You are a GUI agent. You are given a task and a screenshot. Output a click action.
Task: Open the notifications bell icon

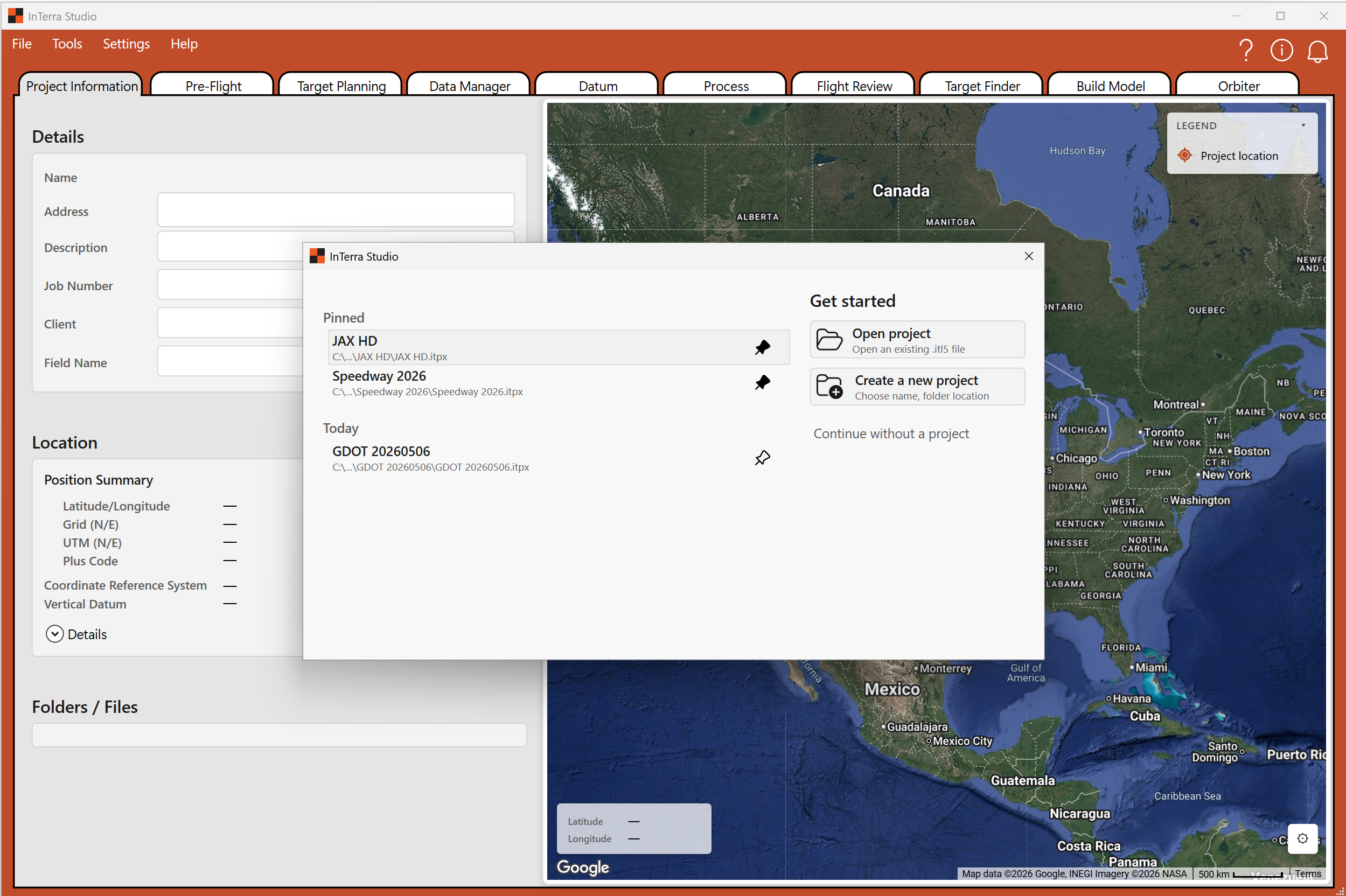1317,52
